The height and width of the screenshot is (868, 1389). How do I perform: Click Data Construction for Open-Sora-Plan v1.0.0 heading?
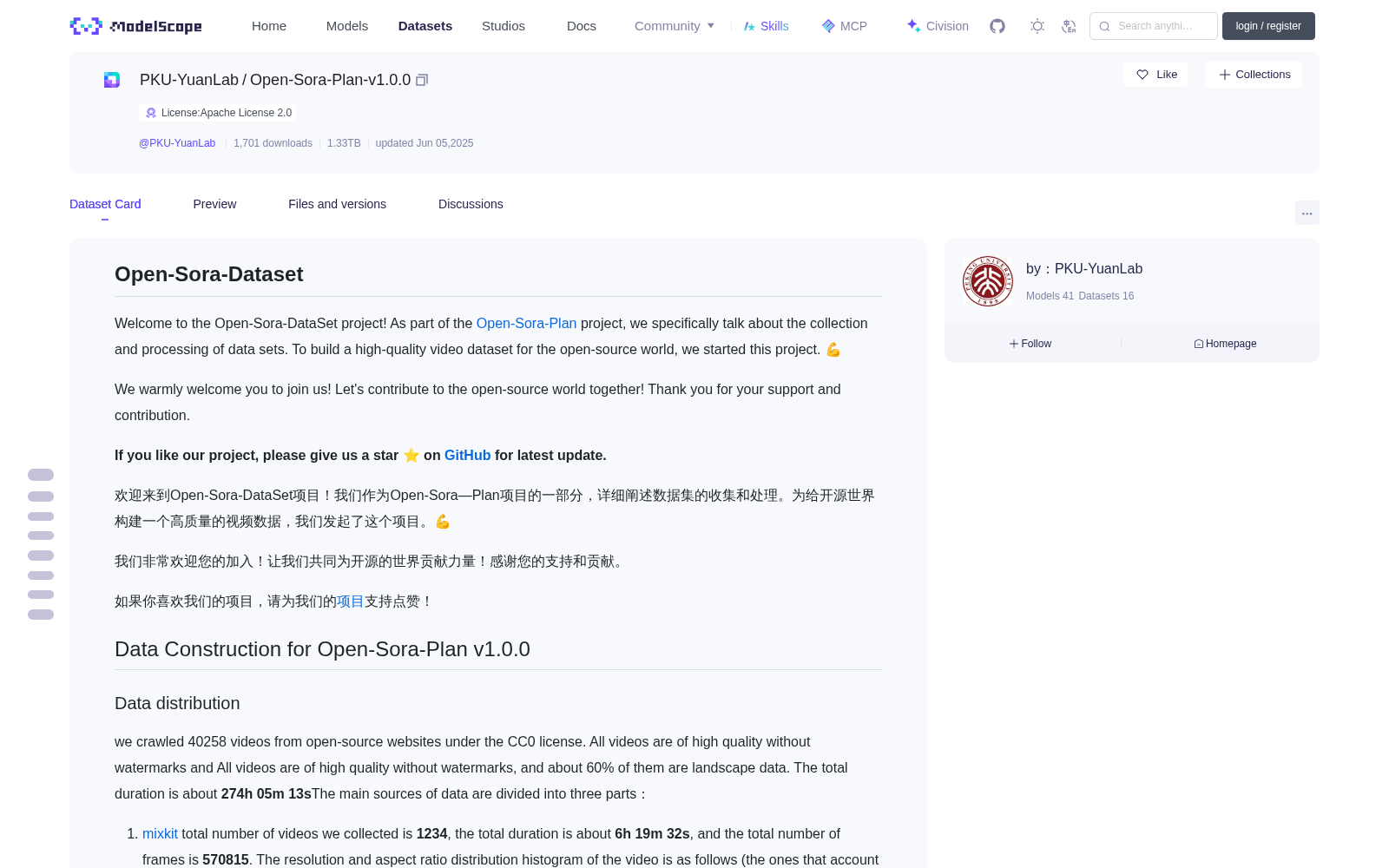pyautogui.click(x=322, y=649)
